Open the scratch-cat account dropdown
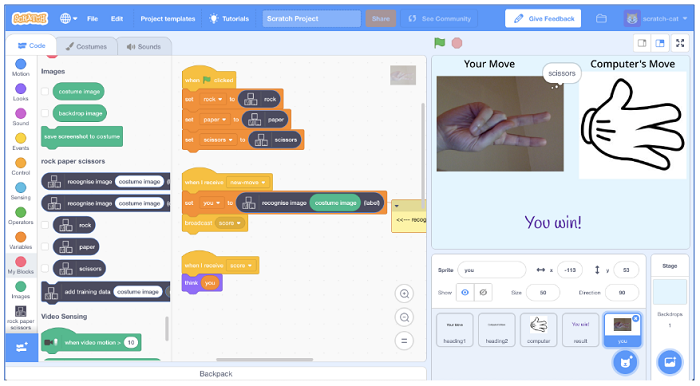The width and height of the screenshot is (700, 386). (655, 19)
